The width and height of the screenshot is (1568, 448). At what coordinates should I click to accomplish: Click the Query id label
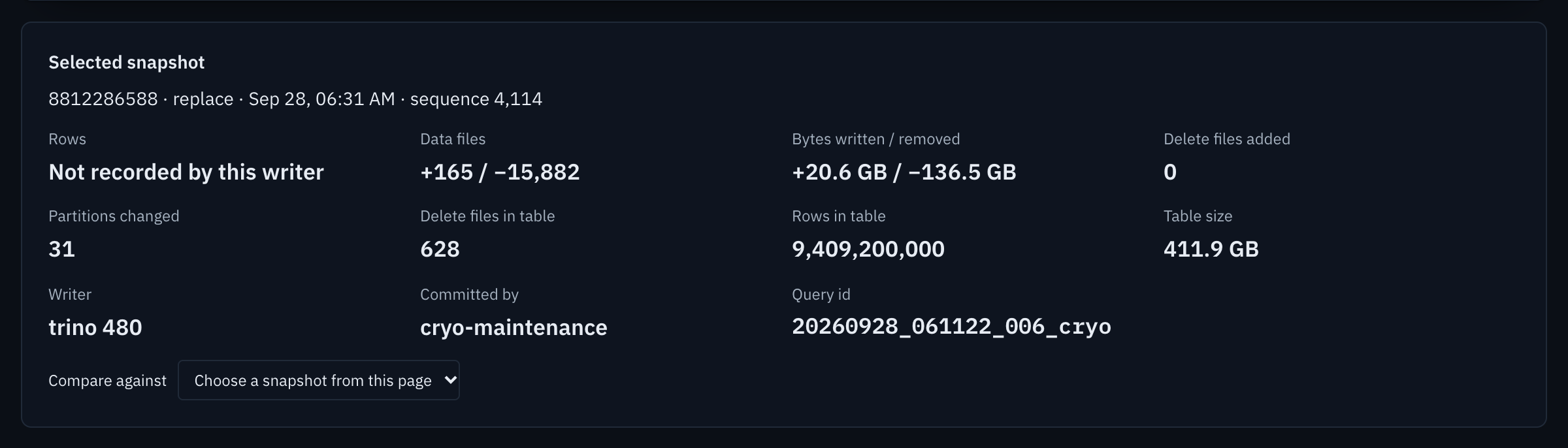pos(821,295)
